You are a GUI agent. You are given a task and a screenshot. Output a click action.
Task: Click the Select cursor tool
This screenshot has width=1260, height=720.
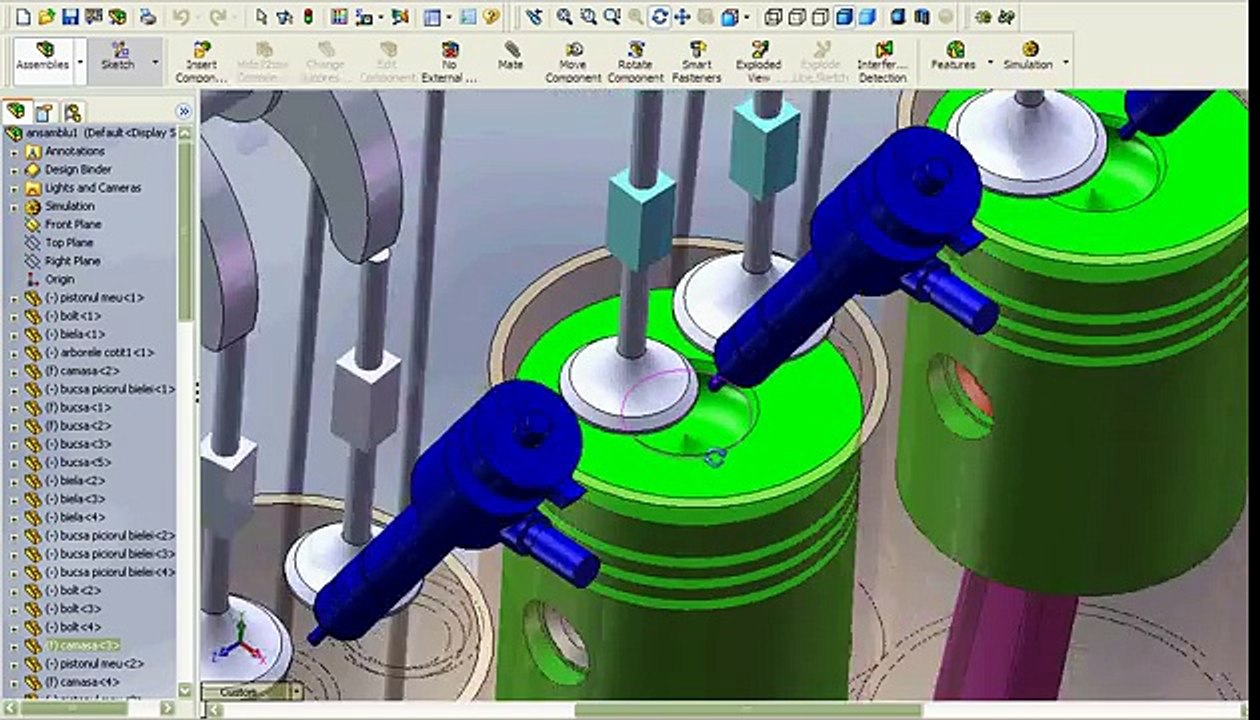tap(261, 17)
